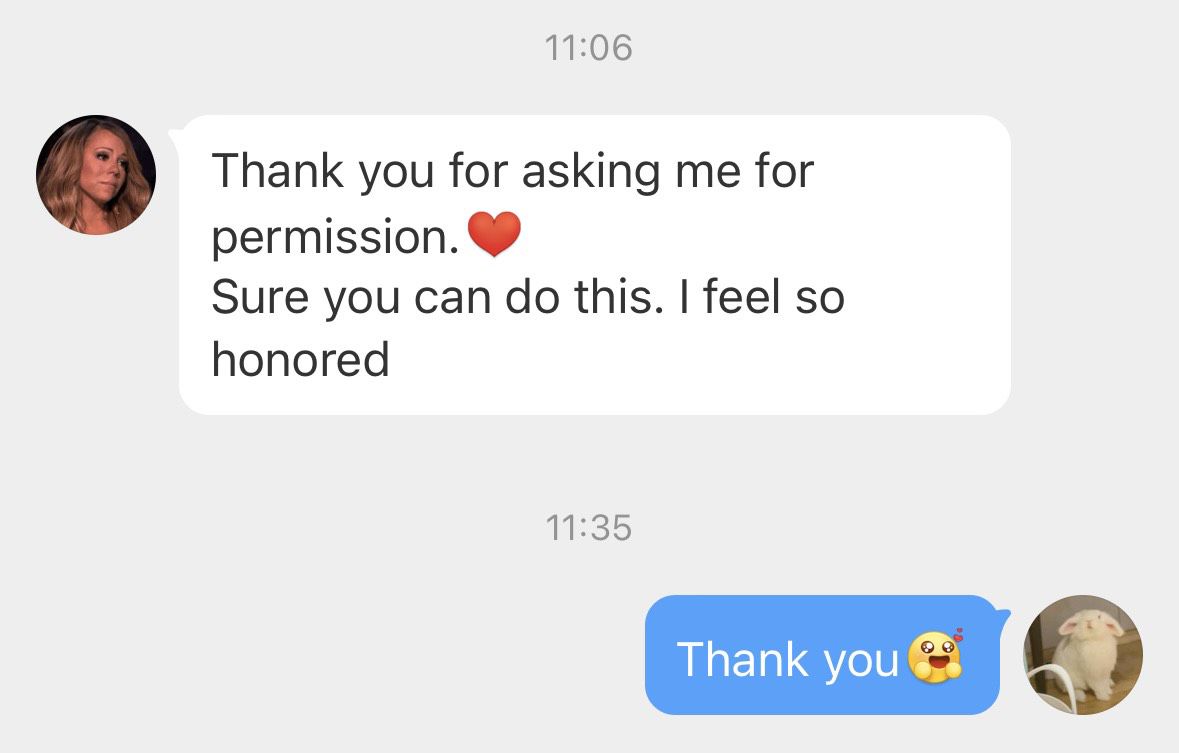Screen dimensions: 1179x753
Task: Click the red heart emoji after permission
Action: point(494,234)
